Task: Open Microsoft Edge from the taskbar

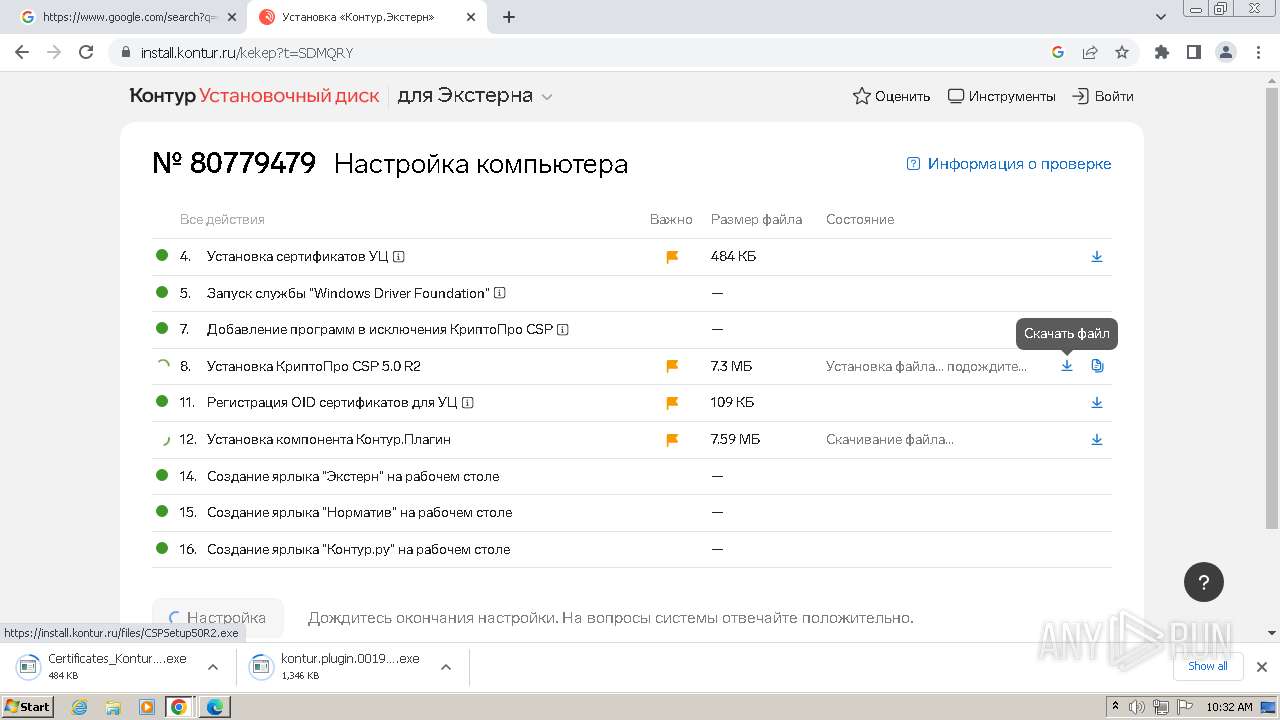Action: coord(215,707)
